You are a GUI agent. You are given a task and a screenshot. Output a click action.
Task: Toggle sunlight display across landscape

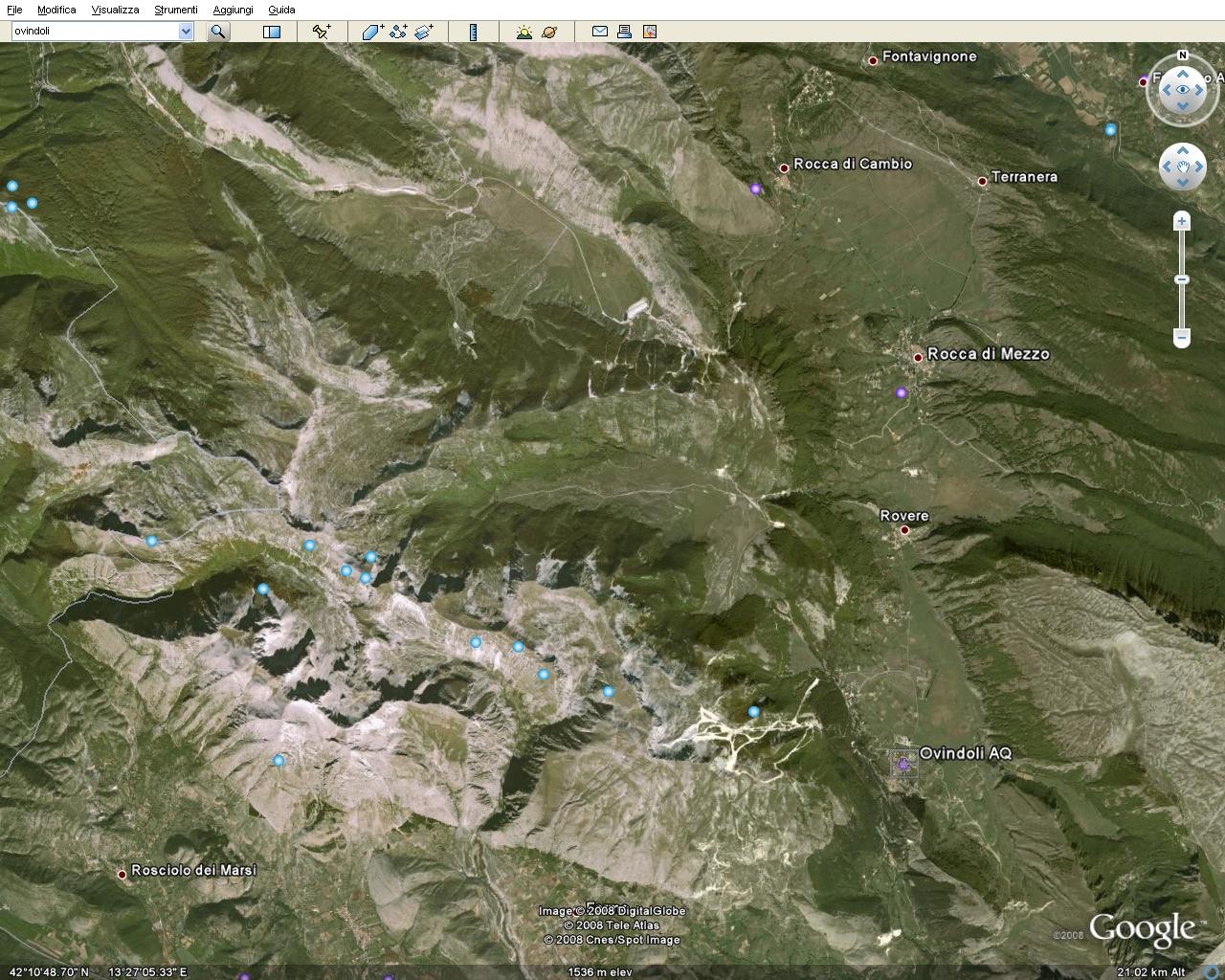[523, 32]
